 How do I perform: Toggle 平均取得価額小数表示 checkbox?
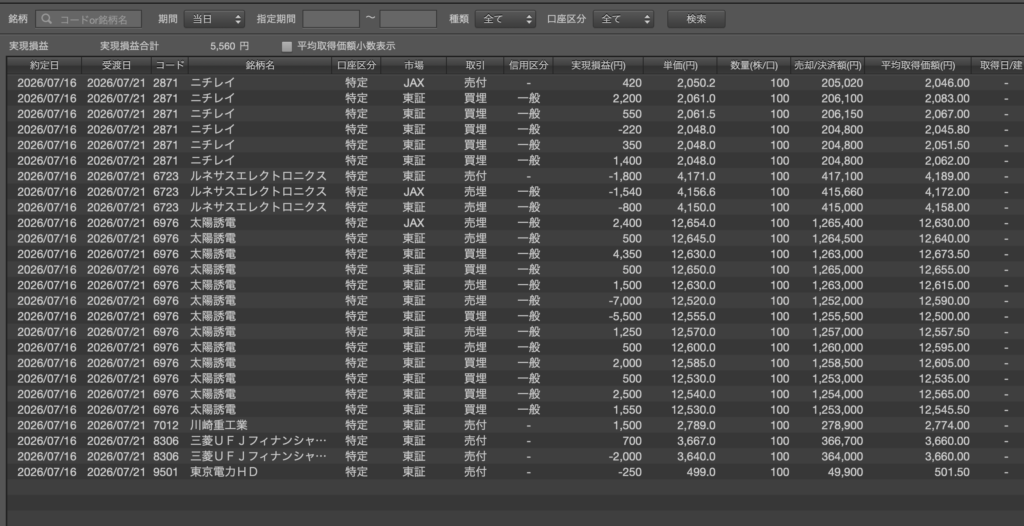pos(286,46)
